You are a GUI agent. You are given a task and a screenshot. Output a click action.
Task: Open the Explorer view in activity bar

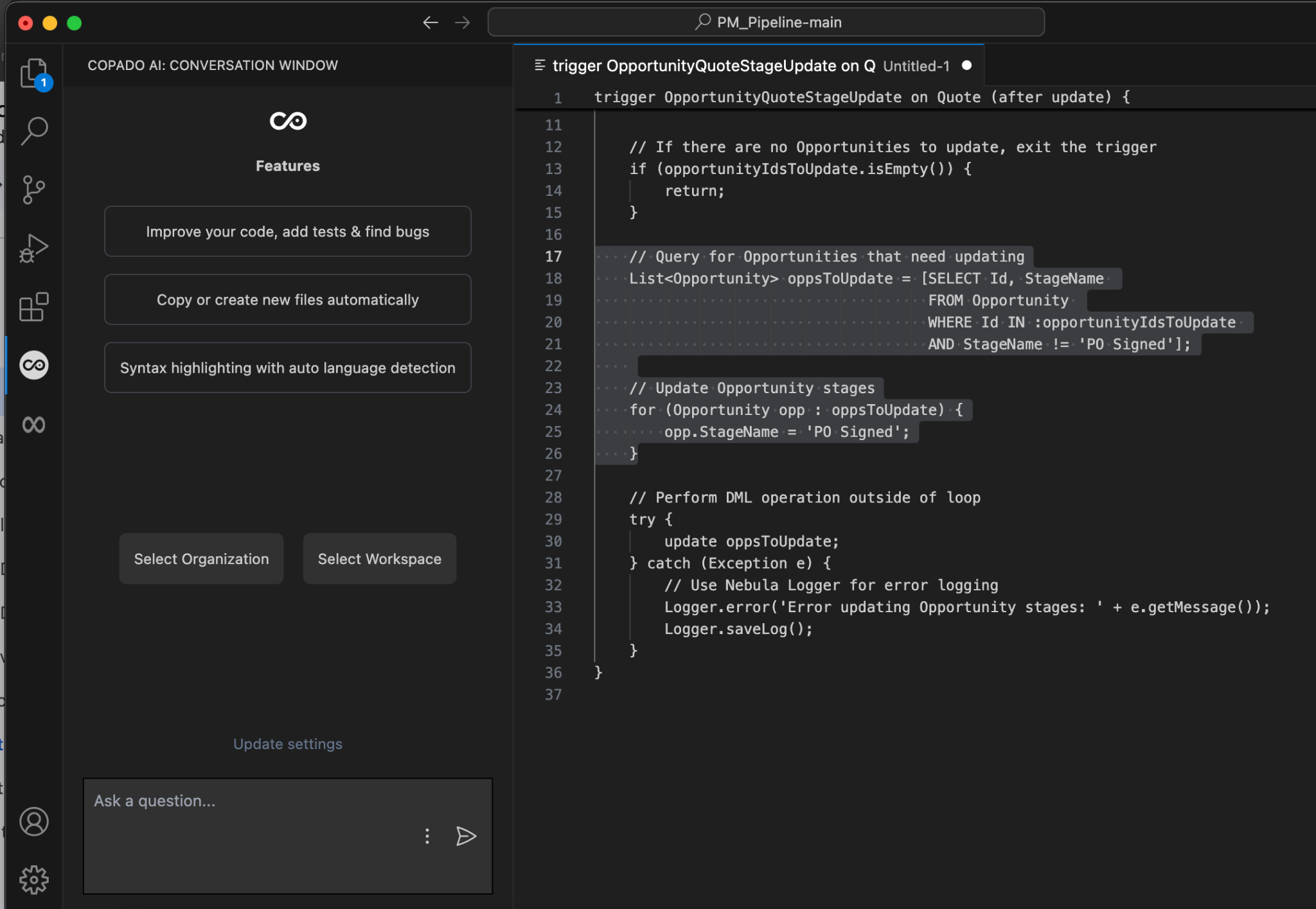[x=34, y=73]
